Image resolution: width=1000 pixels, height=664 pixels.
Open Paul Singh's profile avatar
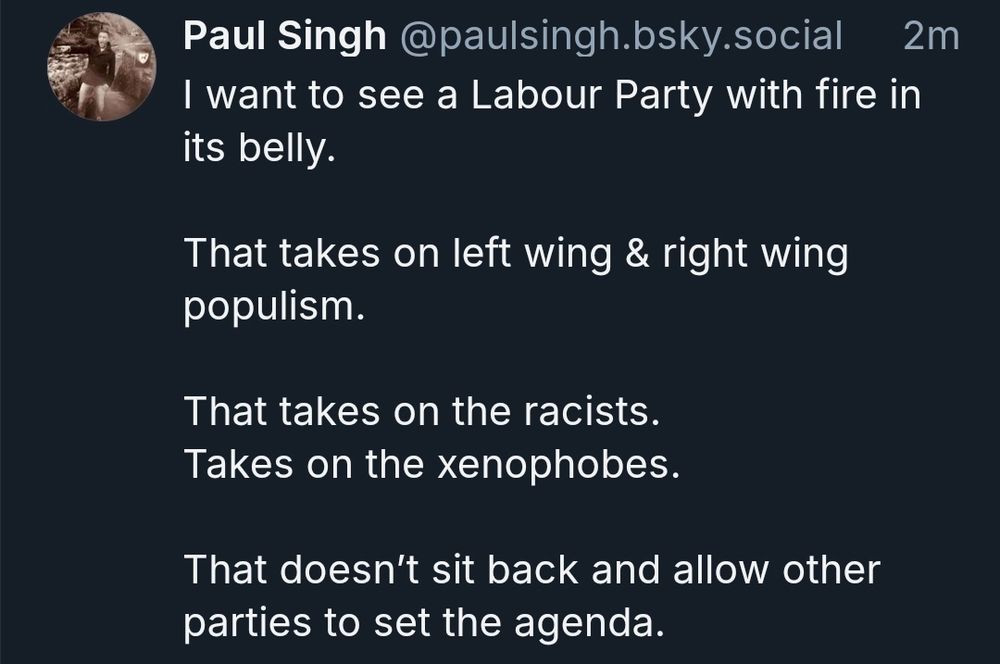click(101, 66)
